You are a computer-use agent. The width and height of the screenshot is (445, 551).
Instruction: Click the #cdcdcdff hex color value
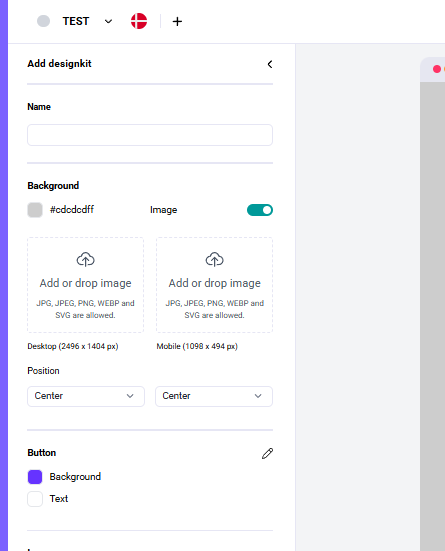[72, 209]
